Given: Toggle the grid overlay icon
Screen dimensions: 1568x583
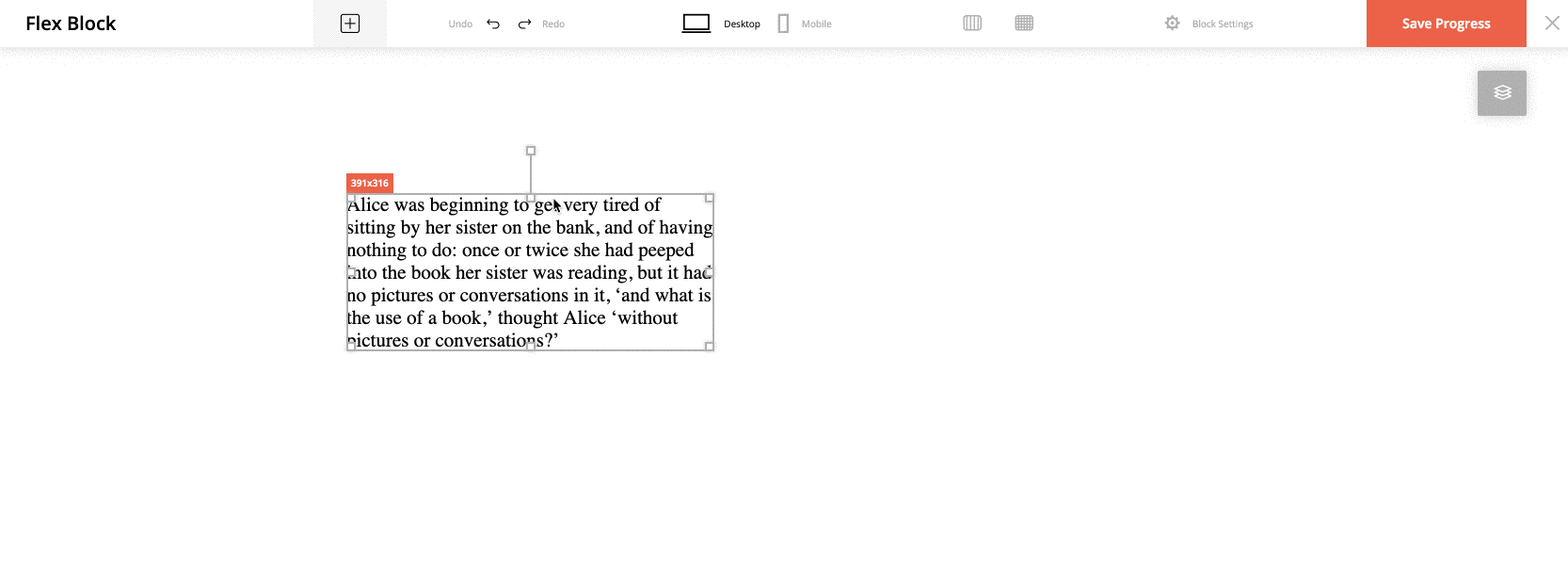Looking at the screenshot, I should point(1024,24).
